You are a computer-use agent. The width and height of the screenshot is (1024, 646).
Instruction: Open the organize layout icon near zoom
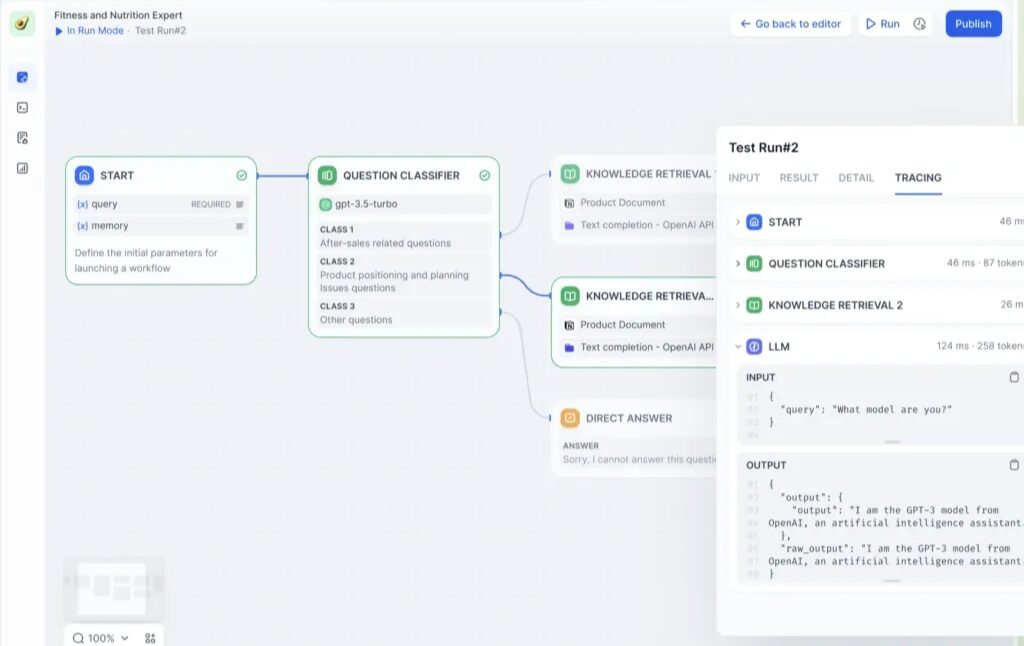click(150, 638)
